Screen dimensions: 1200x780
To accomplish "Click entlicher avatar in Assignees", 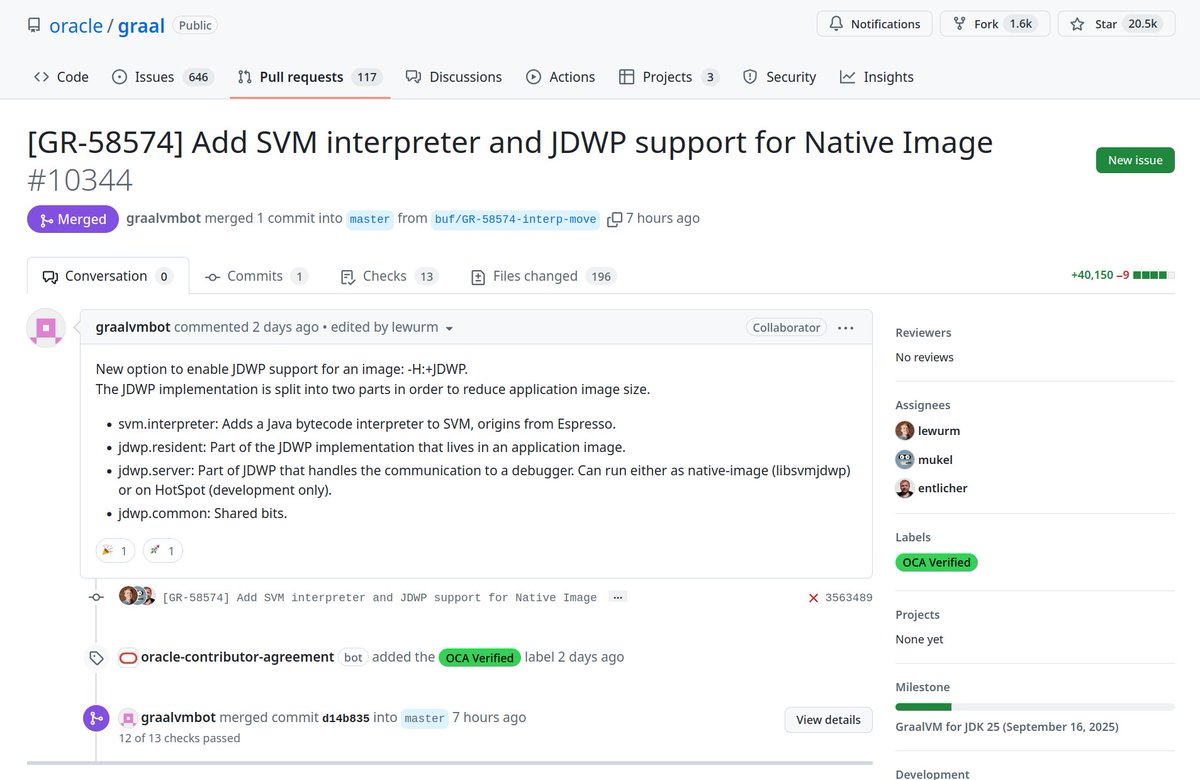I will click(x=905, y=488).
